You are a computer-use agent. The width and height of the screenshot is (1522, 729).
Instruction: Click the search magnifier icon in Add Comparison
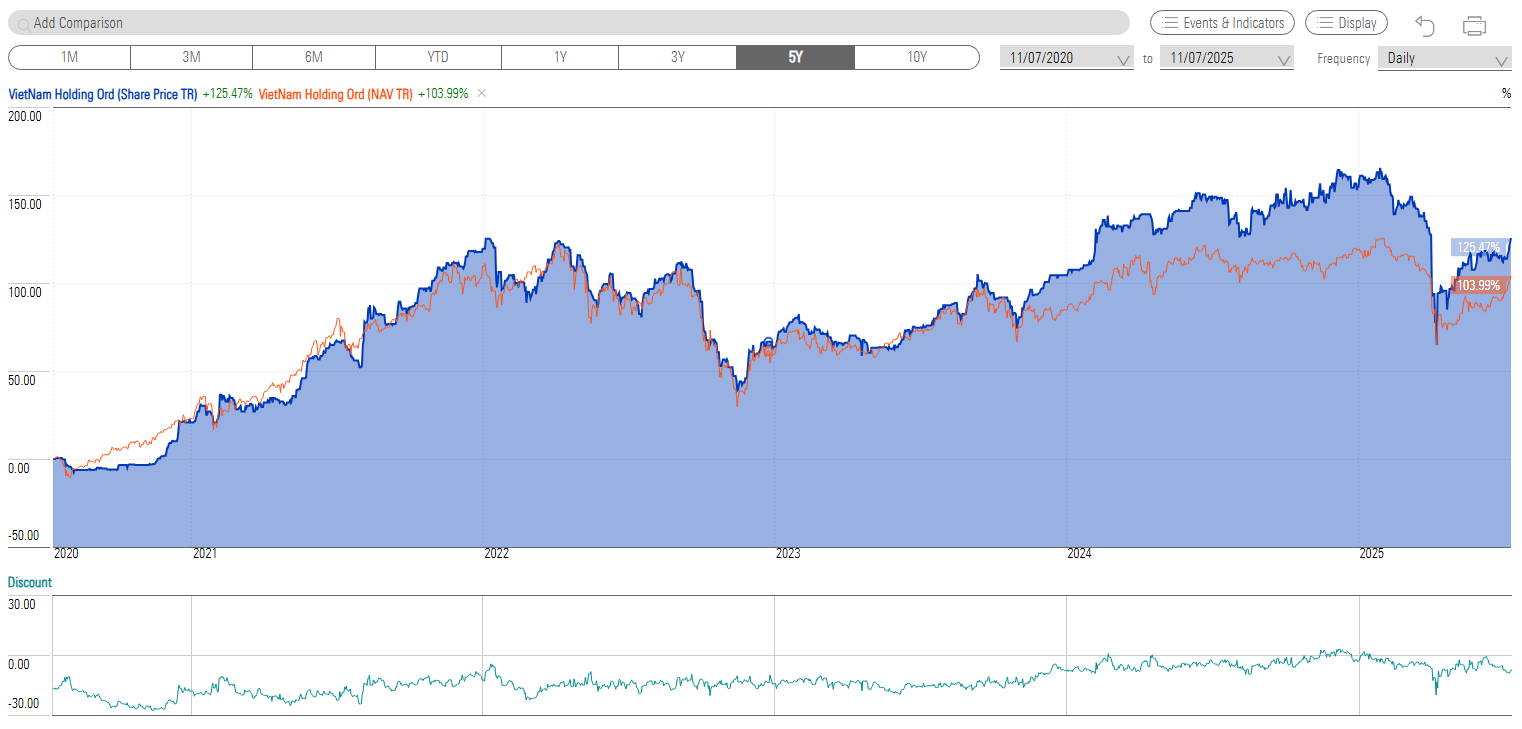[x=23, y=23]
